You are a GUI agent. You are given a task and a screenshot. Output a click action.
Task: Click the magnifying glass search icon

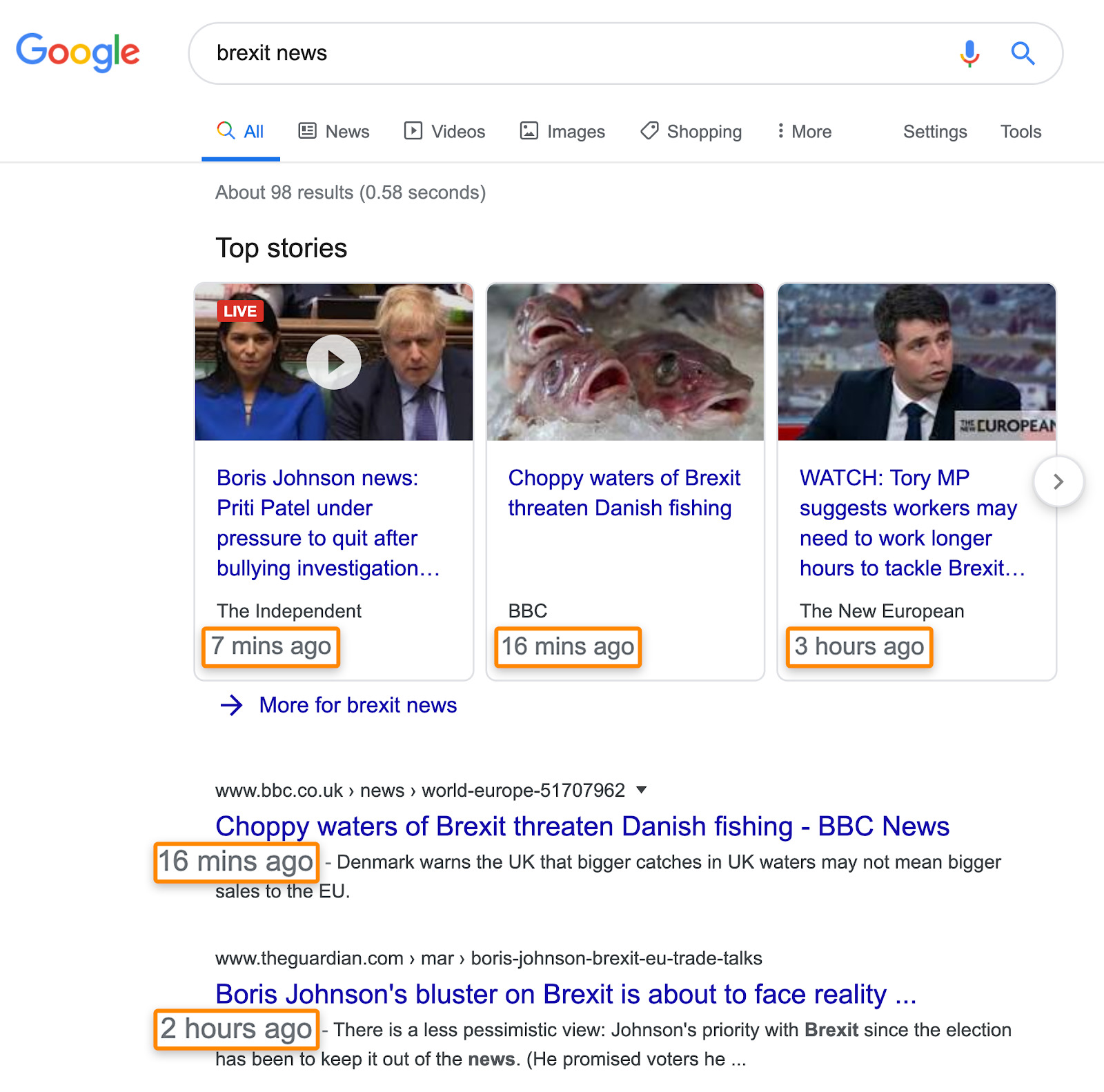1023,53
